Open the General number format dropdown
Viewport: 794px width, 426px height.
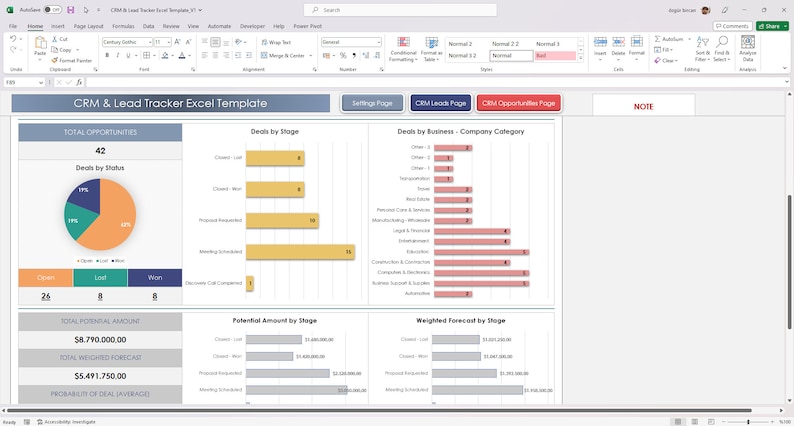pyautogui.click(x=378, y=42)
